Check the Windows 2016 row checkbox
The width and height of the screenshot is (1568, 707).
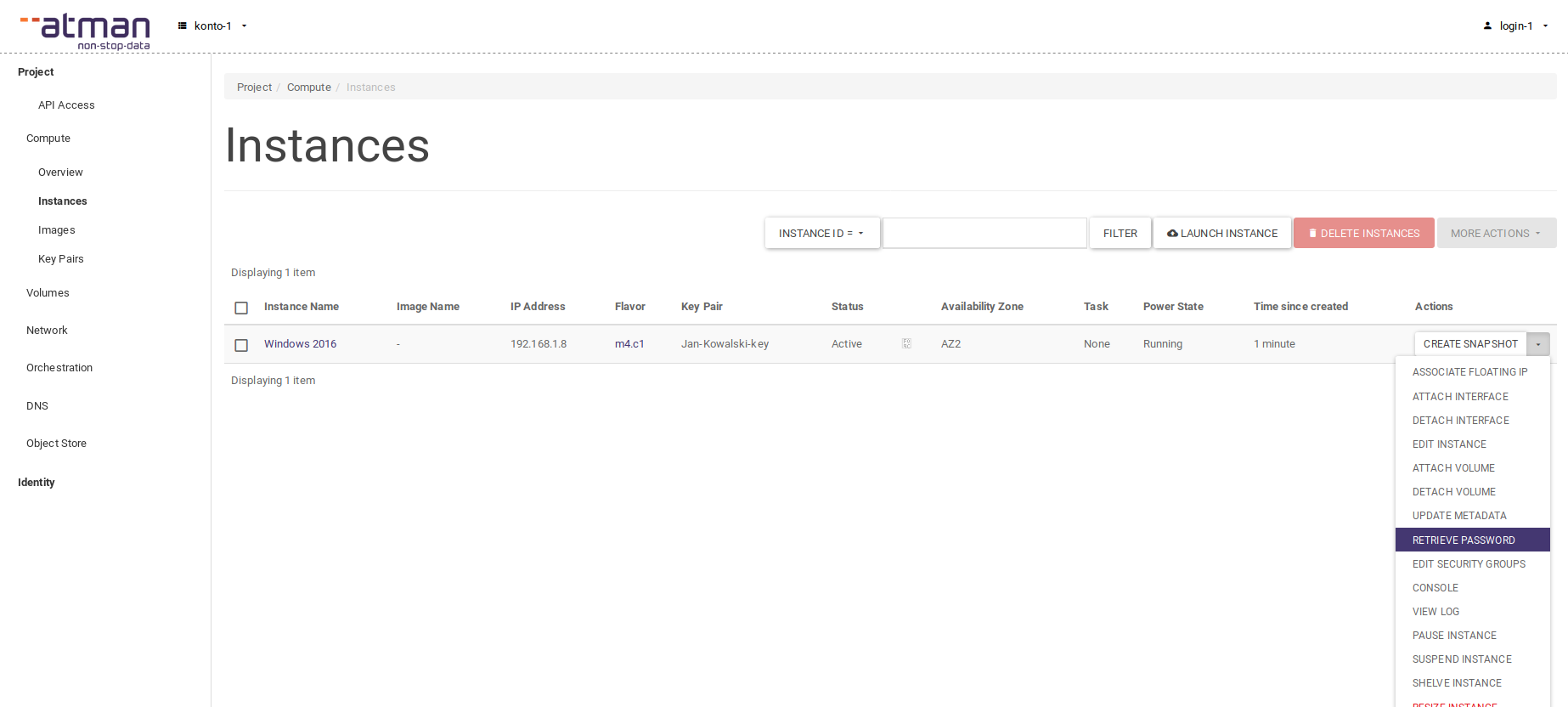point(241,345)
